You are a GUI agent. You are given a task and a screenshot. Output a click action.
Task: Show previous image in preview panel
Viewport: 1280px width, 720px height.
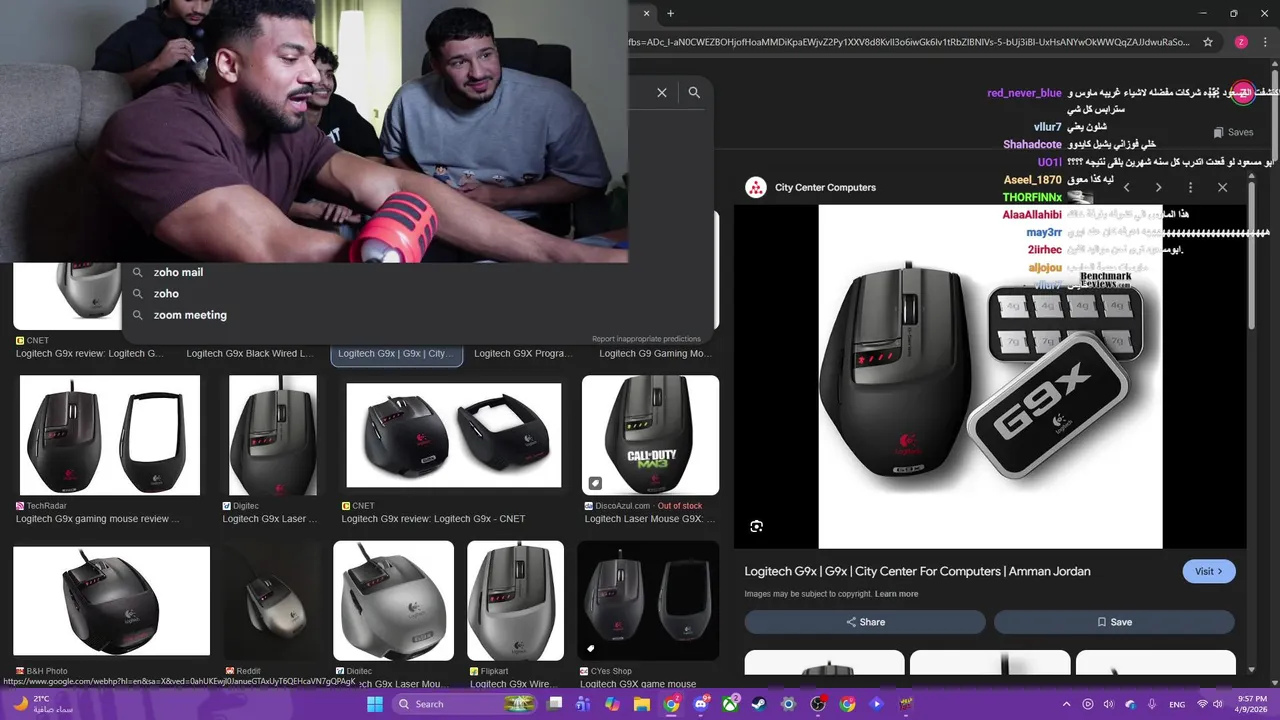coord(1127,187)
